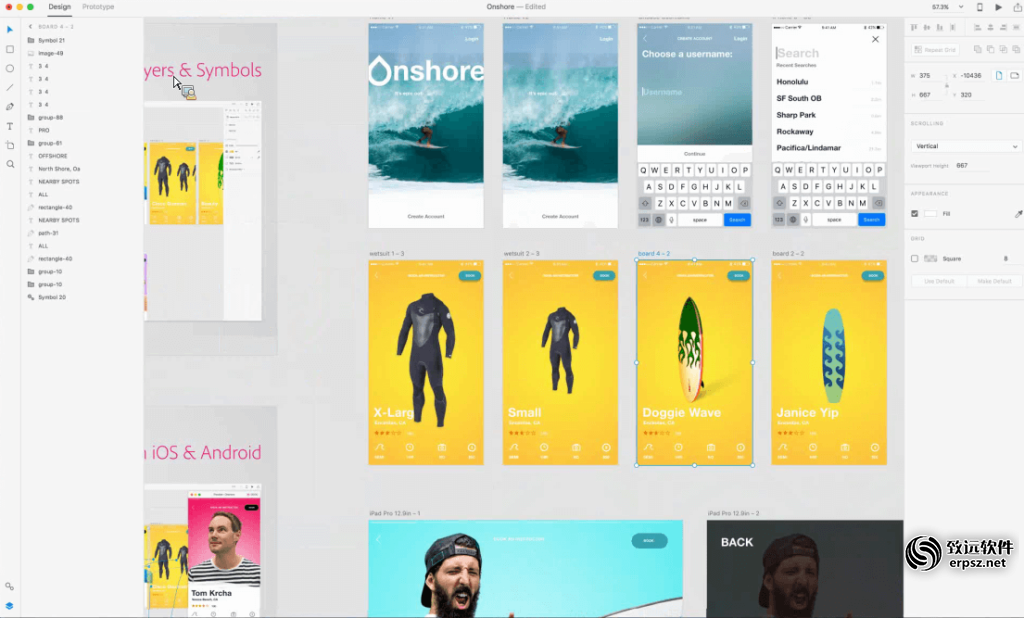The image size is (1024, 618).
Task: Click the Viewport Height field
Action: coord(974,166)
